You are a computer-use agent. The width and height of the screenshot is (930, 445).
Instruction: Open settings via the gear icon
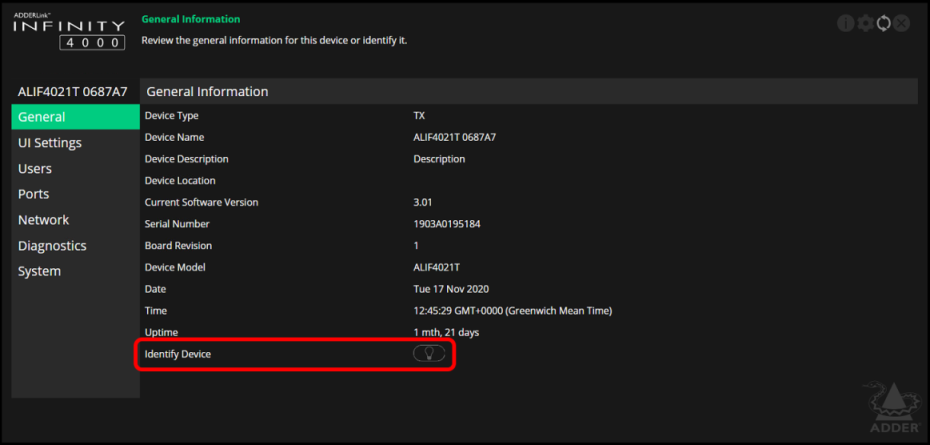(x=865, y=23)
